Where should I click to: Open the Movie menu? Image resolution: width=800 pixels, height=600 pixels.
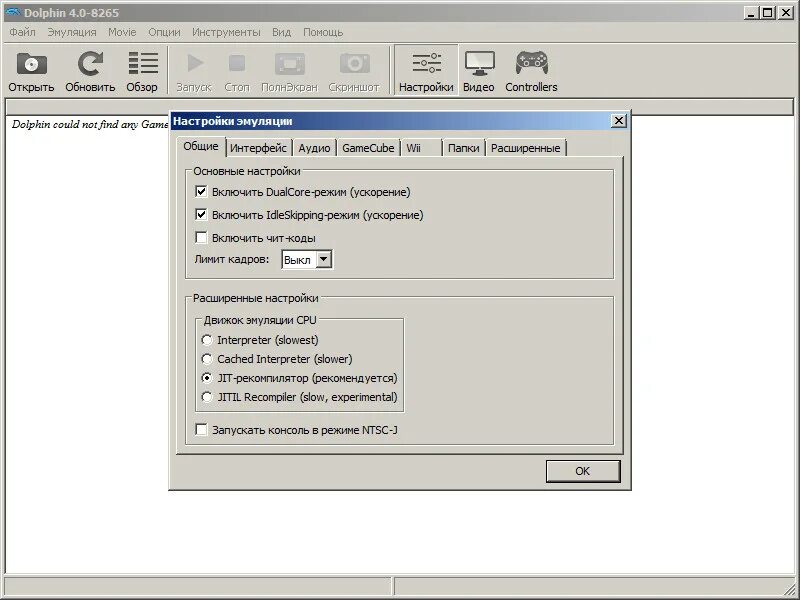pyautogui.click(x=122, y=32)
